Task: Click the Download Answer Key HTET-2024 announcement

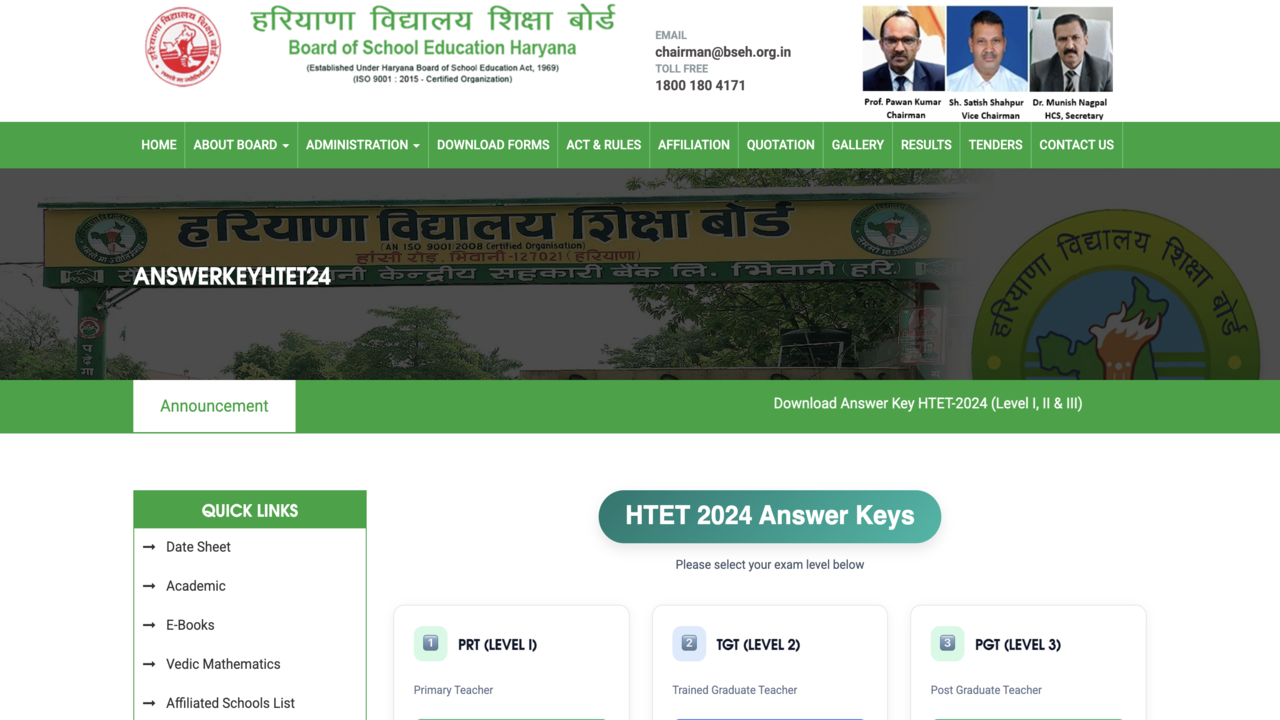Action: tap(927, 404)
